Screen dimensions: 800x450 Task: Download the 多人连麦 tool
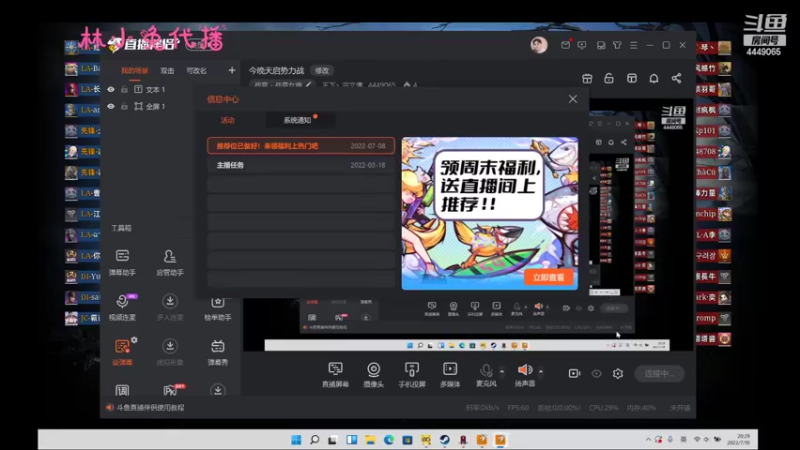pyautogui.click(x=170, y=308)
